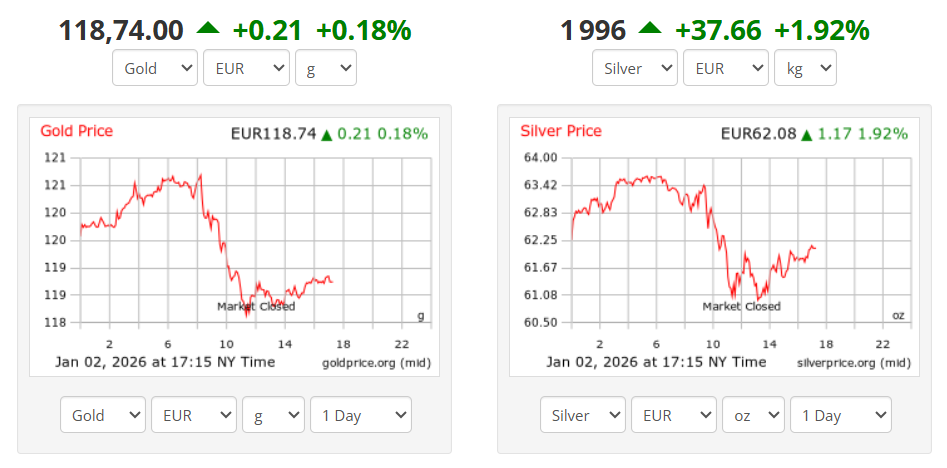947x468 pixels.
Task: Change the silver chart oz unit
Action: (x=753, y=415)
